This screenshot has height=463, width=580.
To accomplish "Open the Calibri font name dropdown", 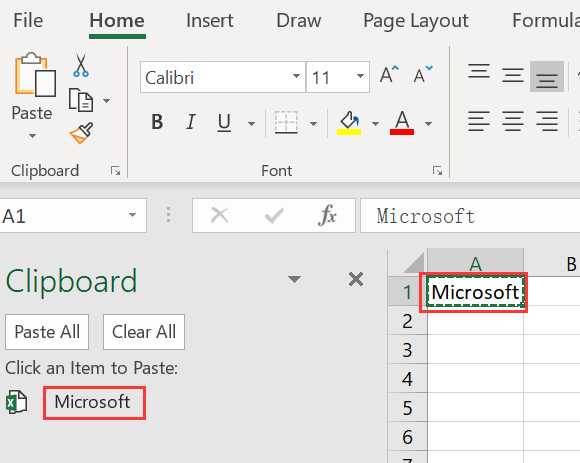I will 296,77.
